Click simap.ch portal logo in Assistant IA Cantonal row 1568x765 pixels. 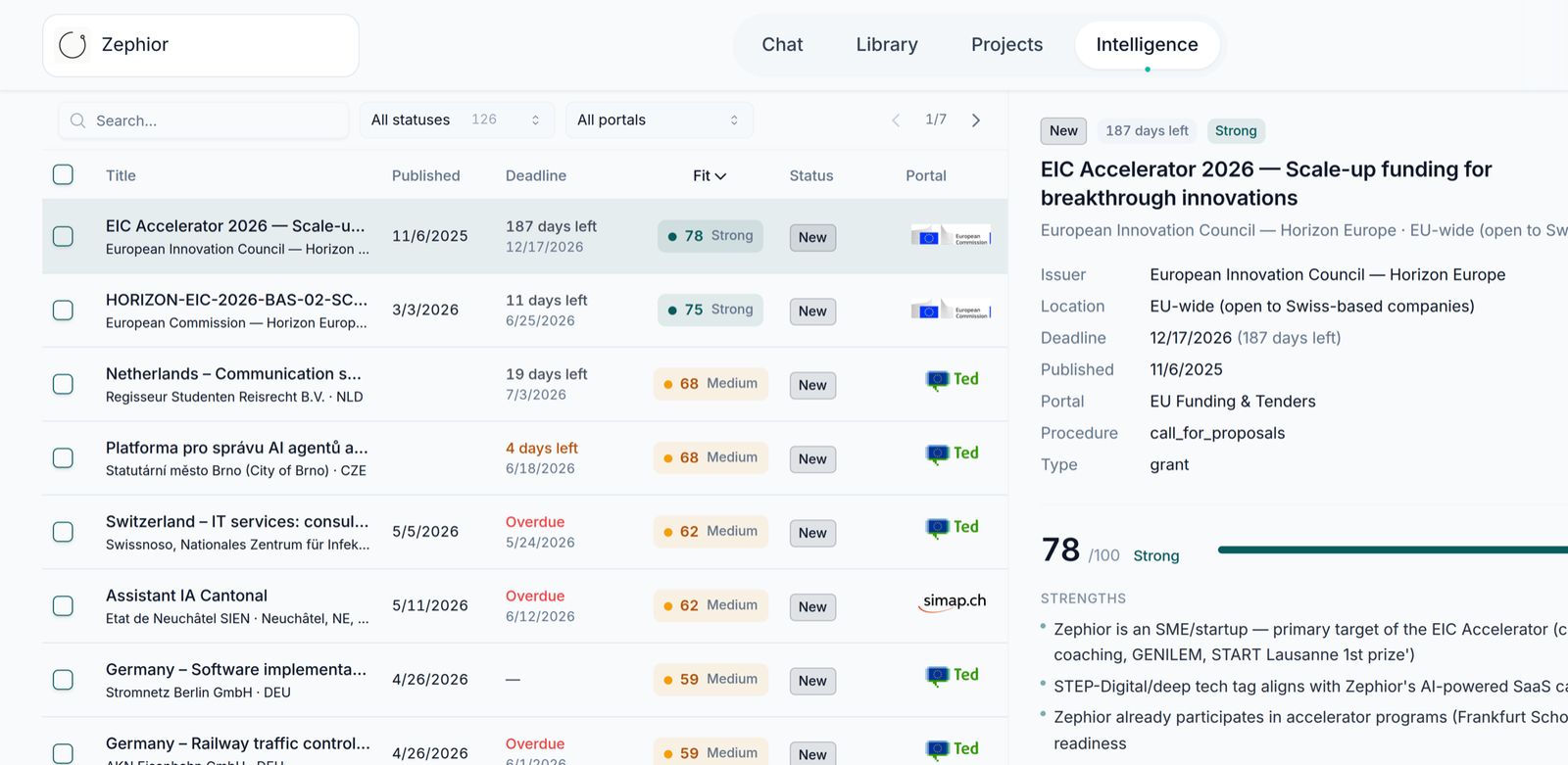(954, 602)
